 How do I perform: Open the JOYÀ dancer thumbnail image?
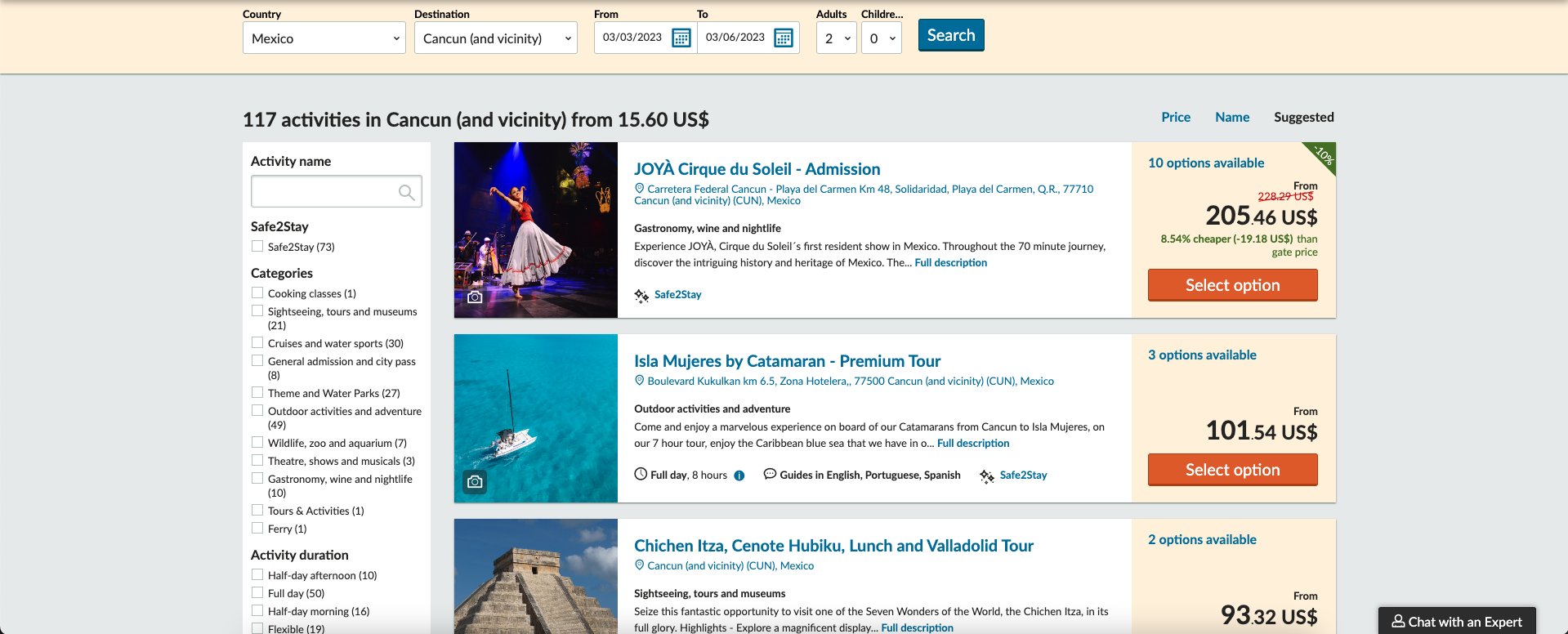point(536,230)
